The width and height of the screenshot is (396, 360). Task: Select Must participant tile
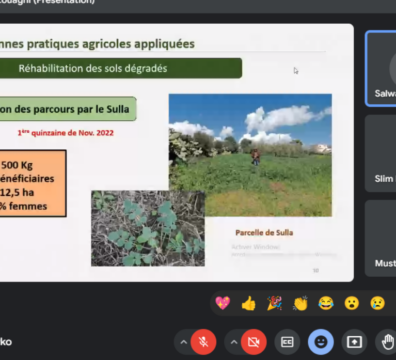tap(381, 238)
